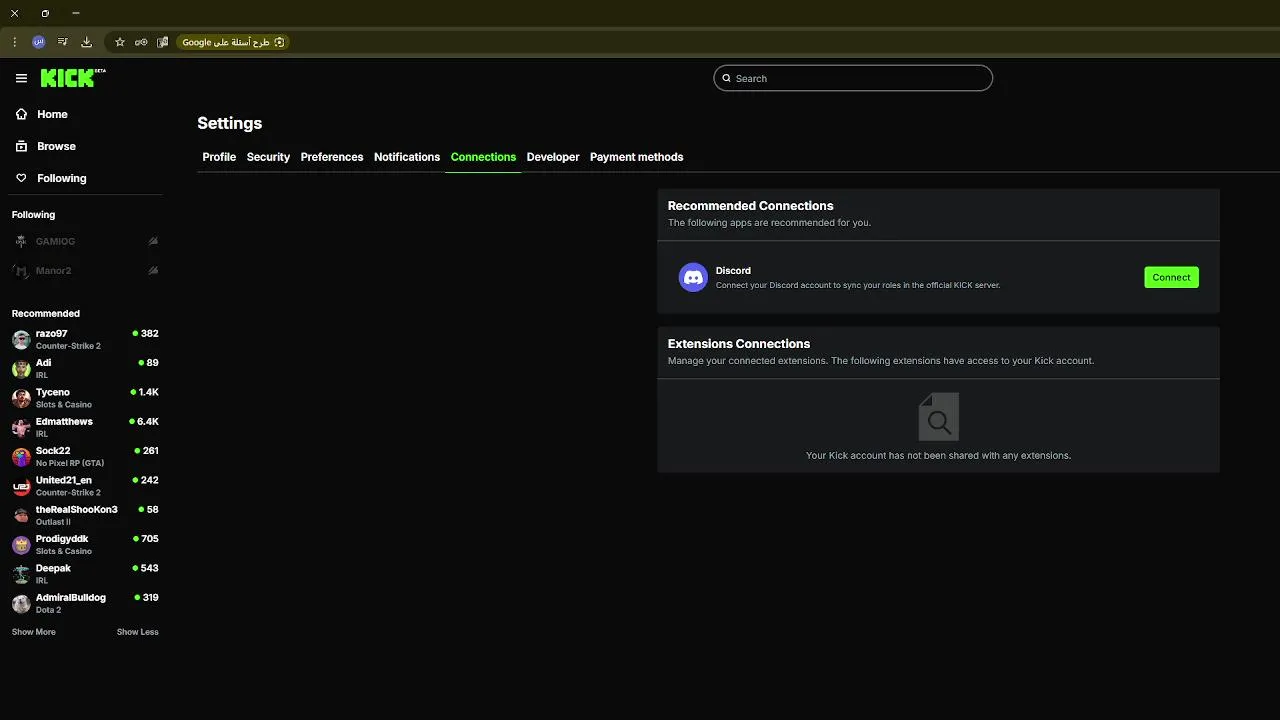The height and width of the screenshot is (720, 1280).
Task: Click the Discord logo icon
Action: 693,277
